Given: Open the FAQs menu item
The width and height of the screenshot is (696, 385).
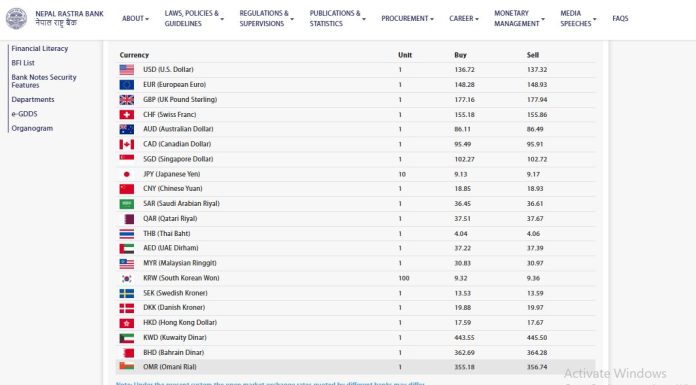Looking at the screenshot, I should click(x=620, y=19).
